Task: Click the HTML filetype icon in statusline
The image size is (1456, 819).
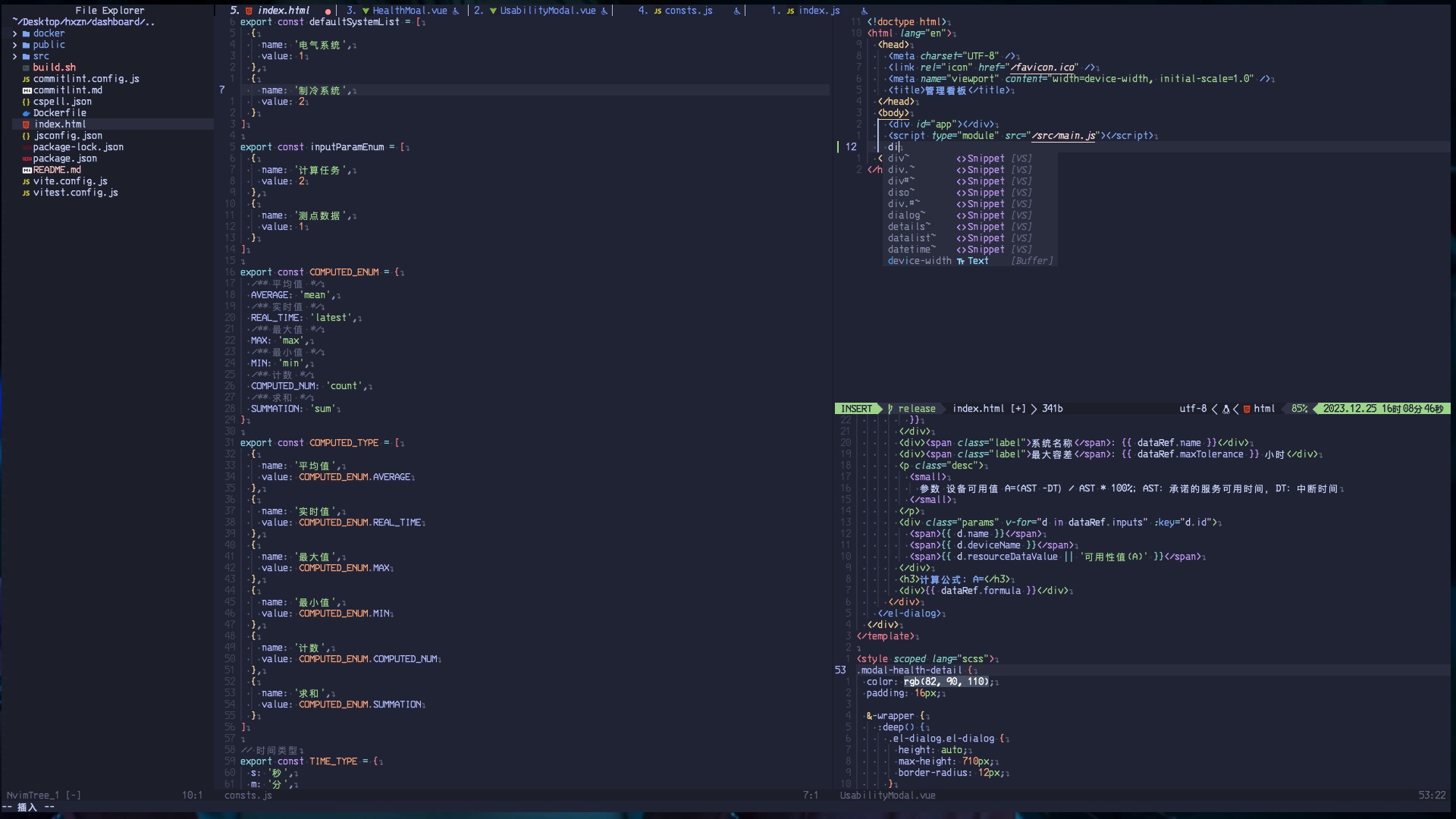Action: tap(1247, 409)
